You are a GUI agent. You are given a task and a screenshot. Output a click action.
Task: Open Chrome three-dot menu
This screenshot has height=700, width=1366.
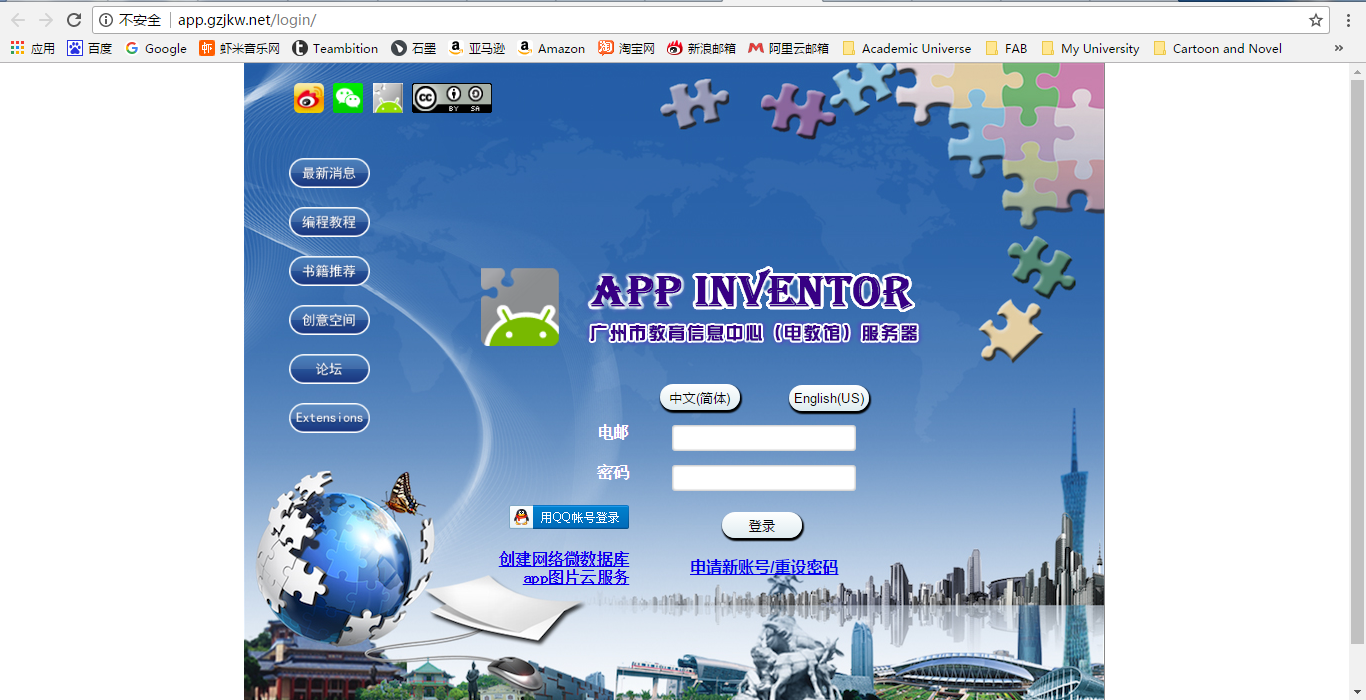1348,20
